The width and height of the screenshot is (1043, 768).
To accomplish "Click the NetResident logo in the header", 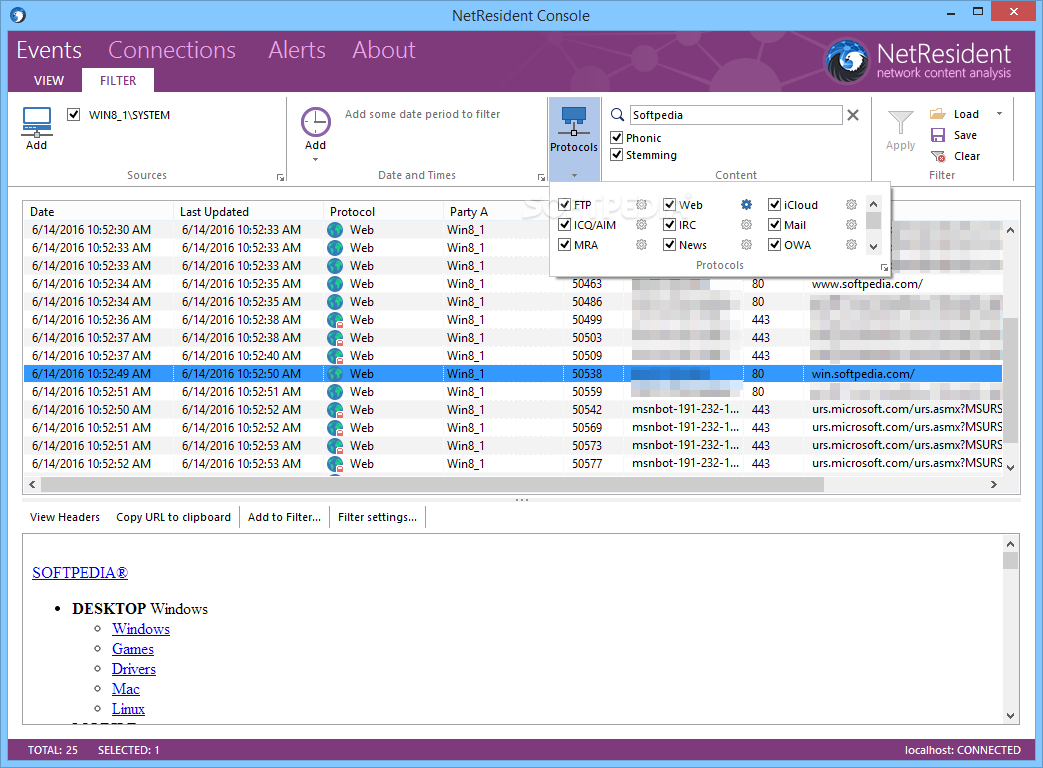I will click(847, 61).
